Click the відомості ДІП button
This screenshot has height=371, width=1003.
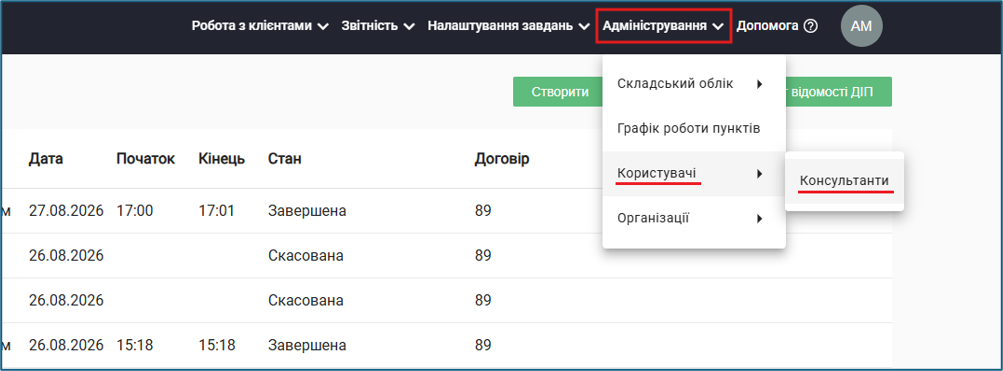(839, 92)
